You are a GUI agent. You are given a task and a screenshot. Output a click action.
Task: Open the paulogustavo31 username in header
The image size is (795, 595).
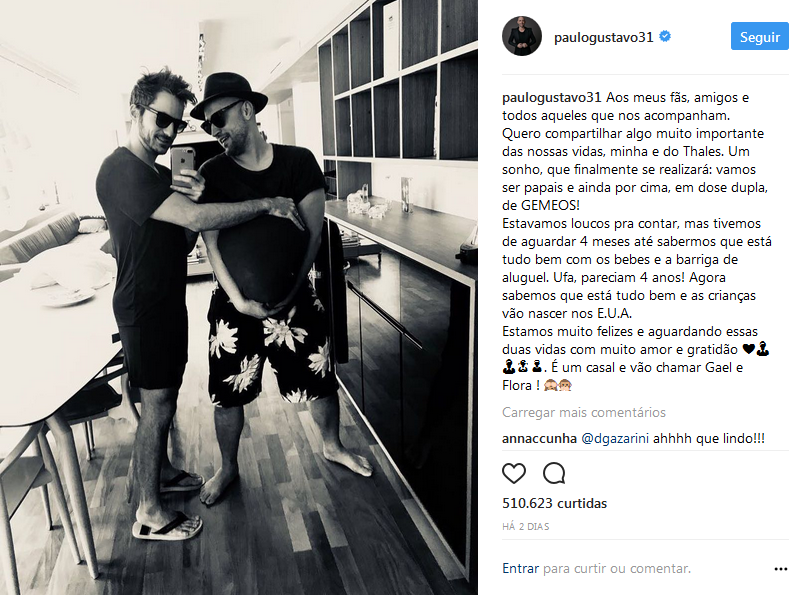click(x=603, y=37)
